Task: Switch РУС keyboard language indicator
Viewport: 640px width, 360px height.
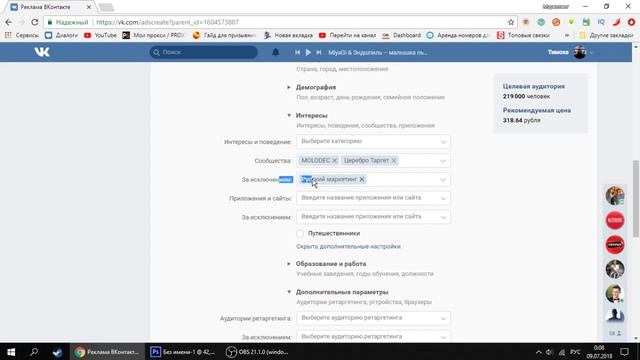Action: pyautogui.click(x=575, y=352)
